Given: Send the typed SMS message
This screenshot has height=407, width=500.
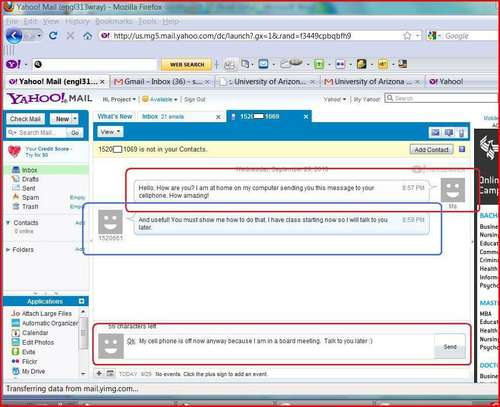Looking at the screenshot, I should coord(450,347).
